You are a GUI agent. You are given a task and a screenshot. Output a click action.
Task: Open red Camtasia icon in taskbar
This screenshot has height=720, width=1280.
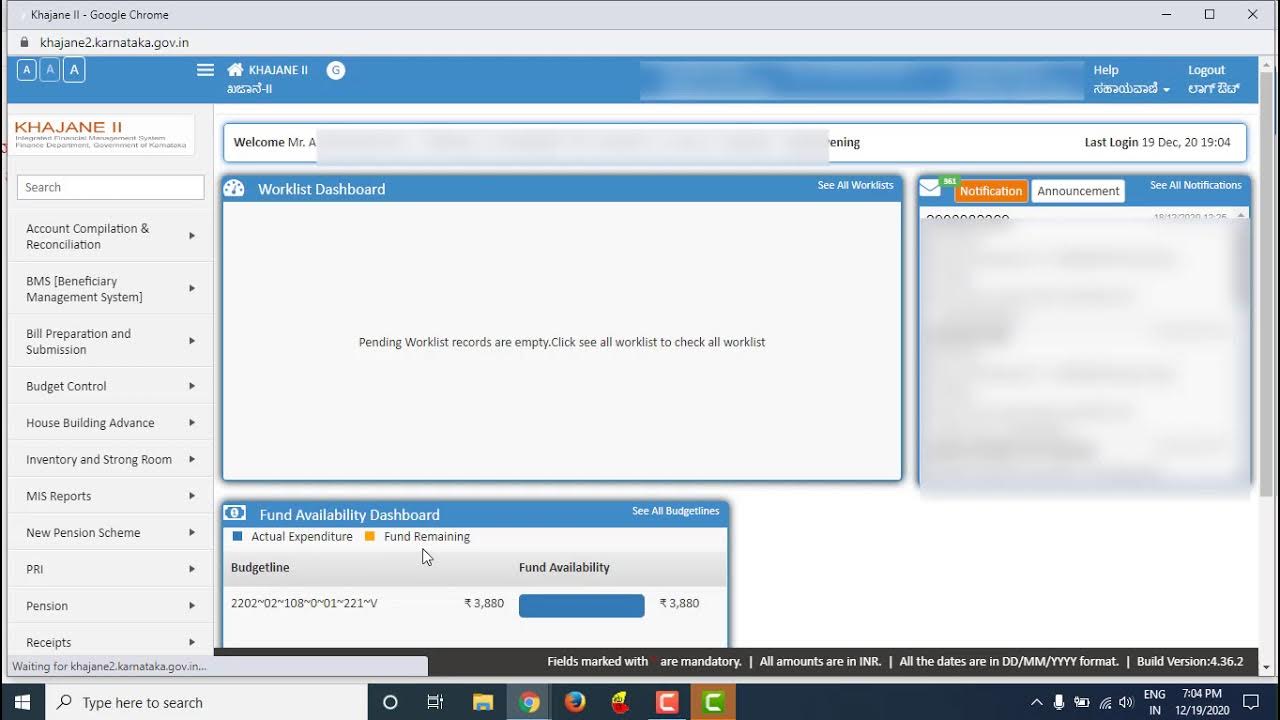[667, 702]
